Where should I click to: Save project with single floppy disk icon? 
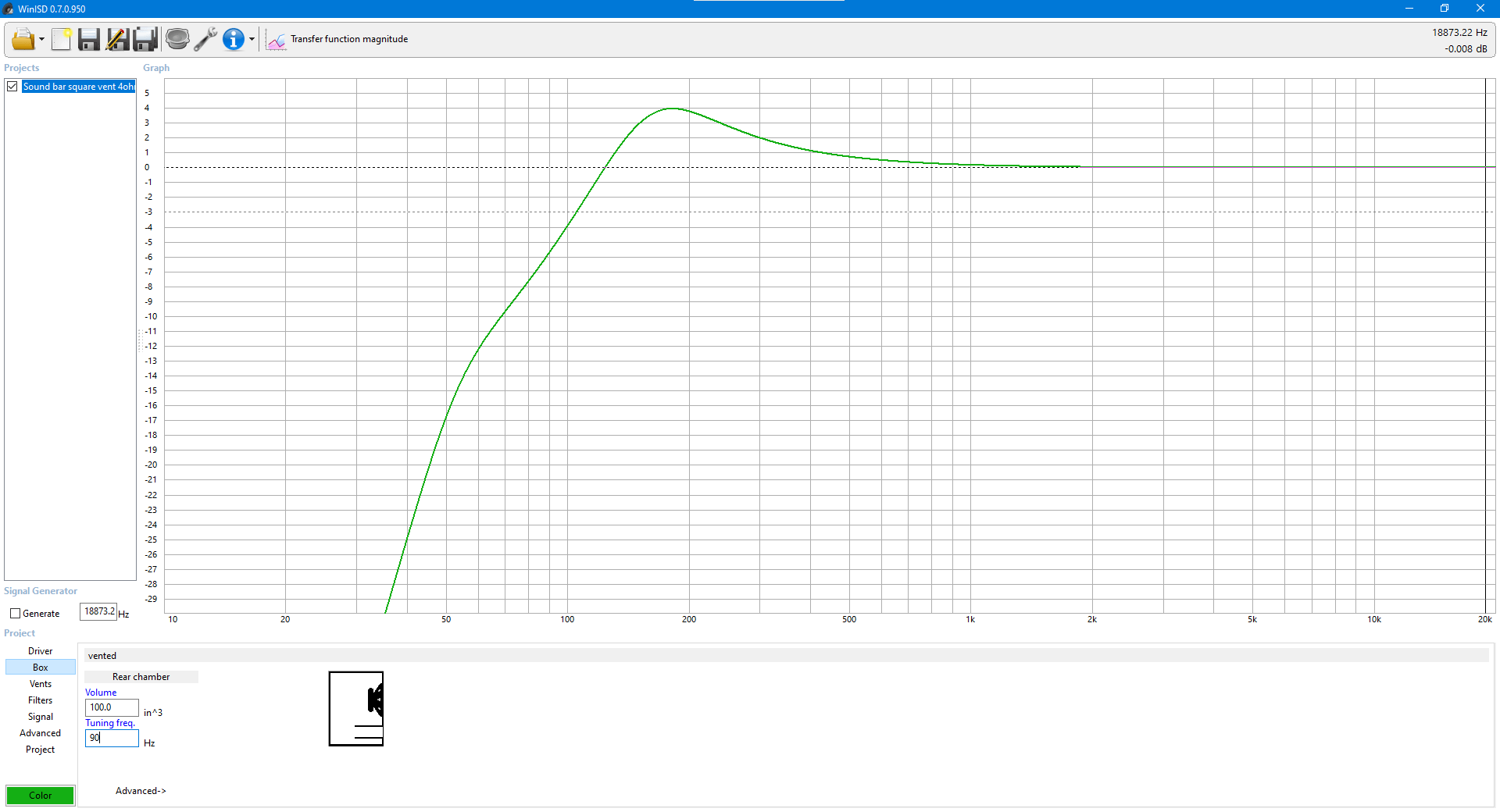pos(89,39)
